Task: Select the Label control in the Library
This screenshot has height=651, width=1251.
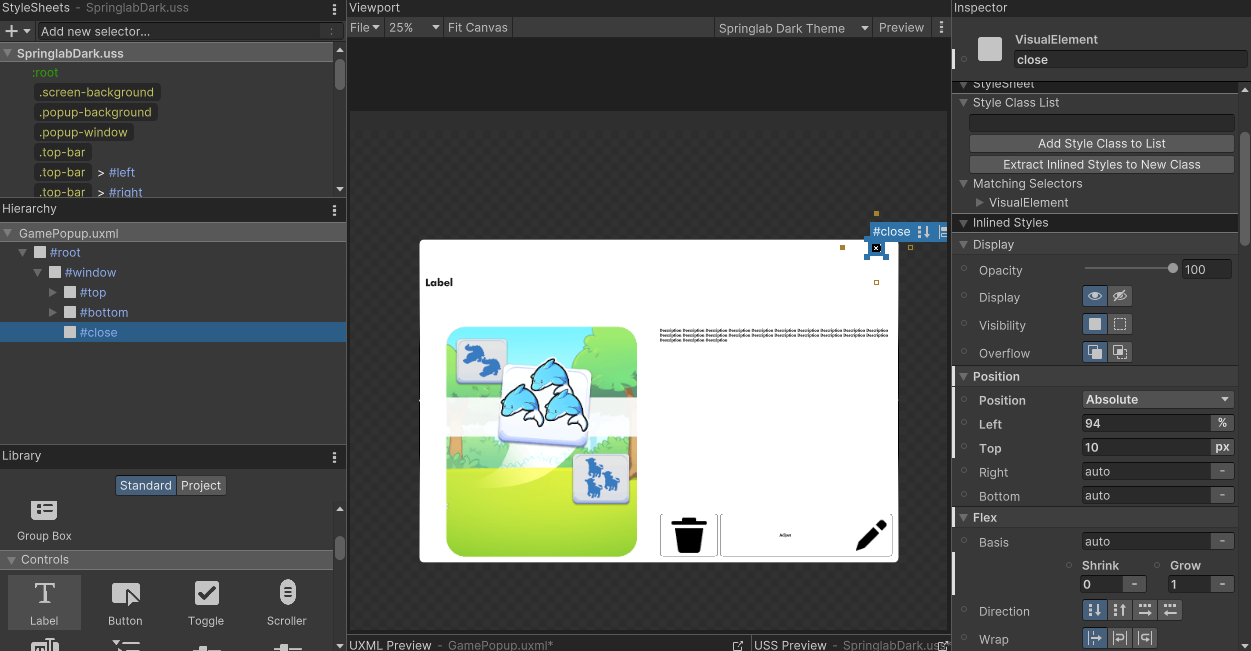Action: click(44, 602)
